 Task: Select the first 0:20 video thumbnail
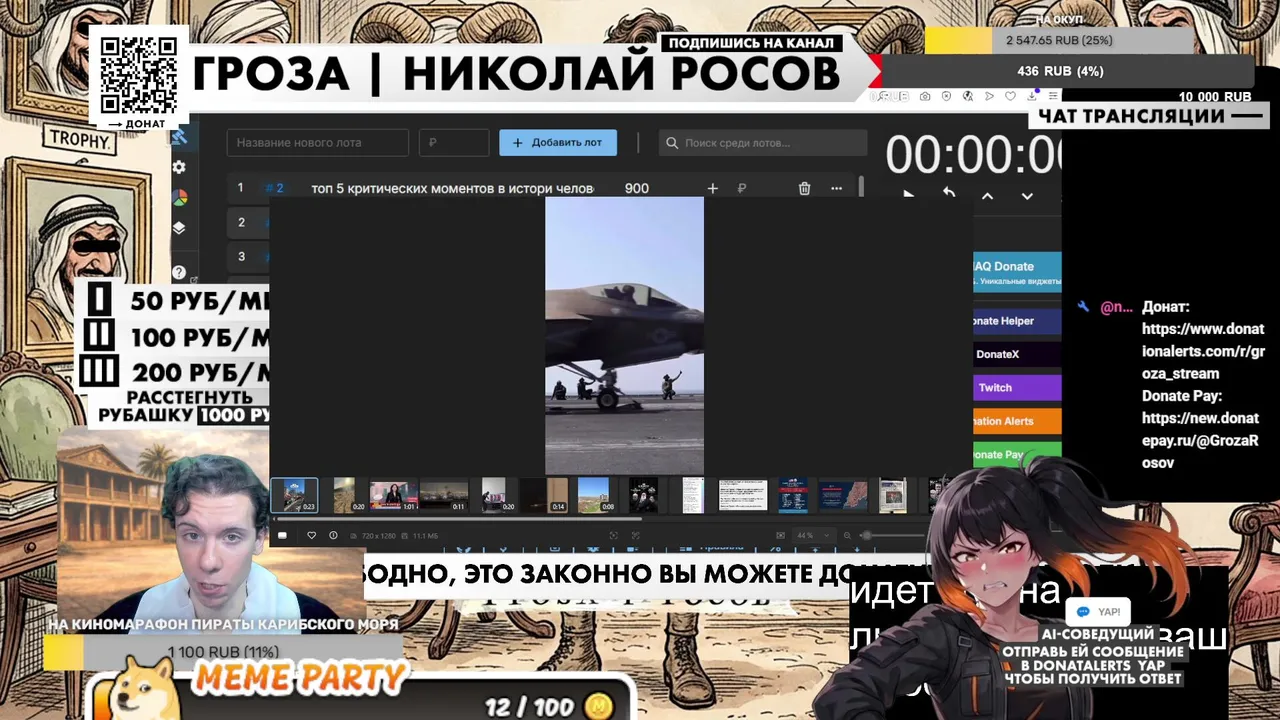[x=344, y=495]
